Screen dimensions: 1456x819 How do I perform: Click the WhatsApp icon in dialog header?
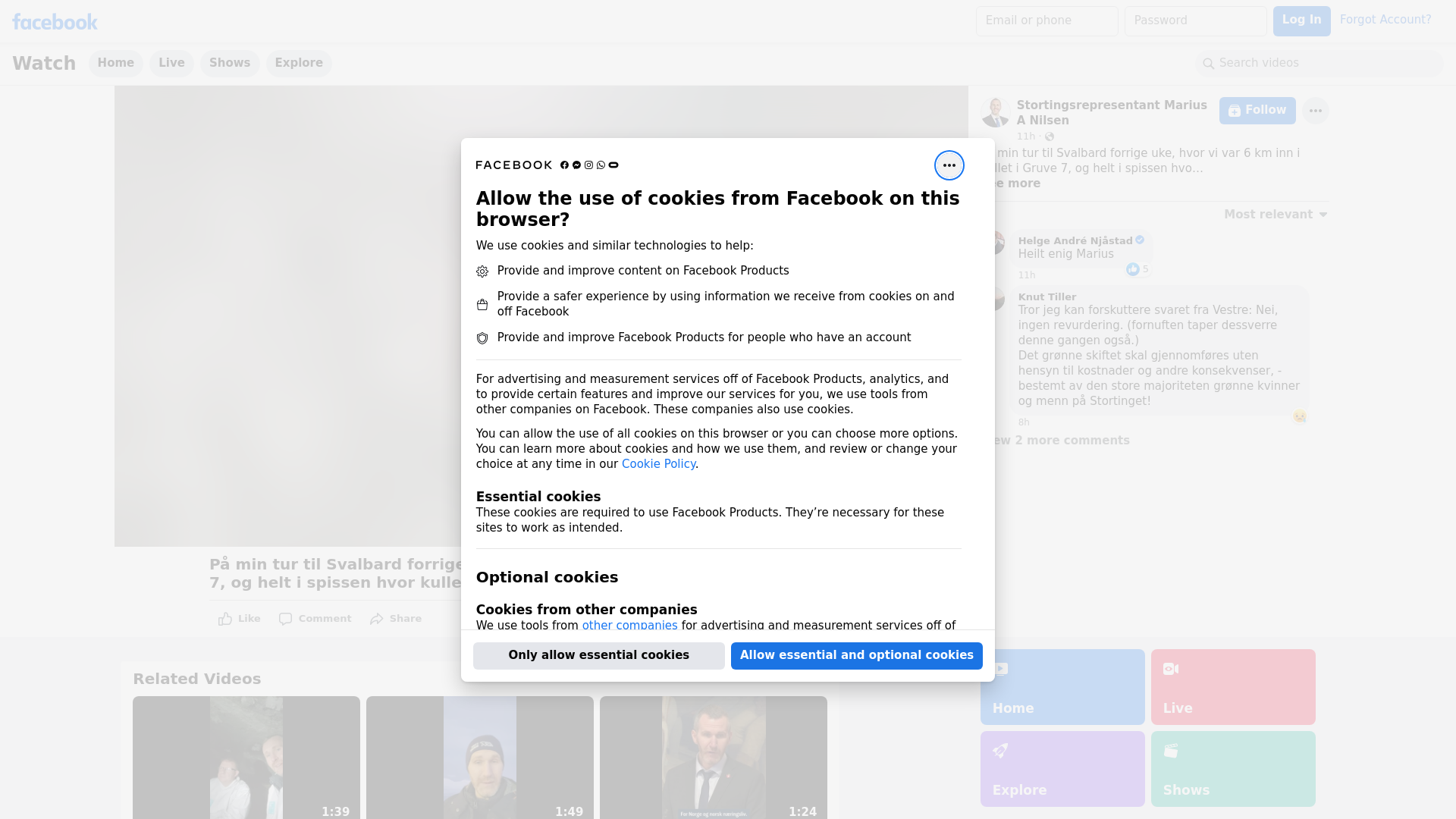(601, 165)
